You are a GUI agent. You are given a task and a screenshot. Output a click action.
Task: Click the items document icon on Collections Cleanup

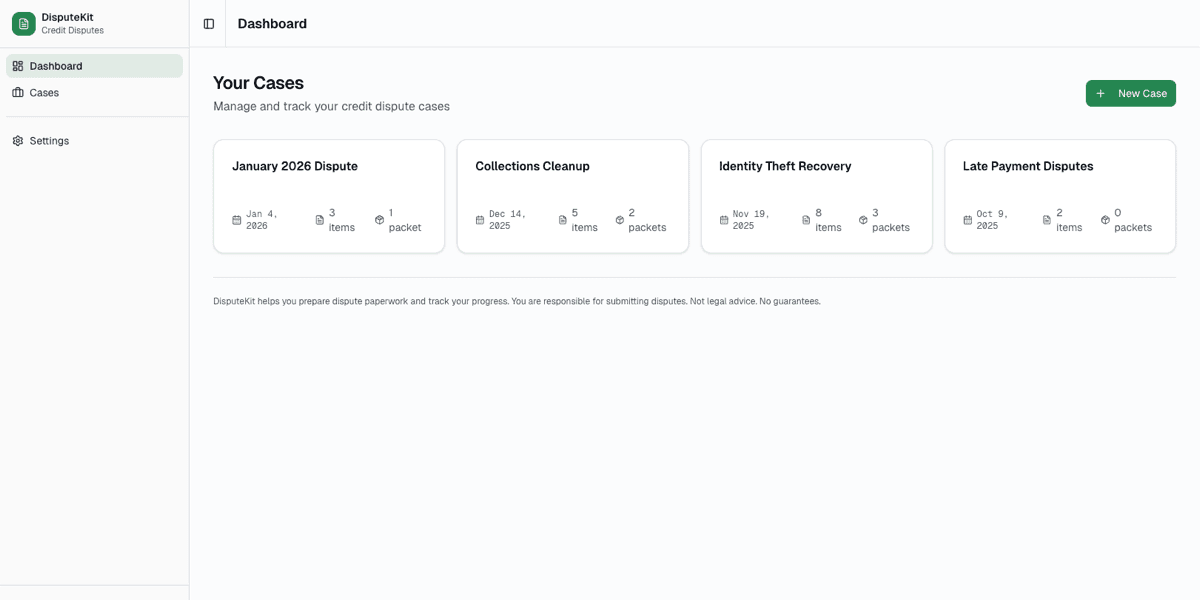563,220
